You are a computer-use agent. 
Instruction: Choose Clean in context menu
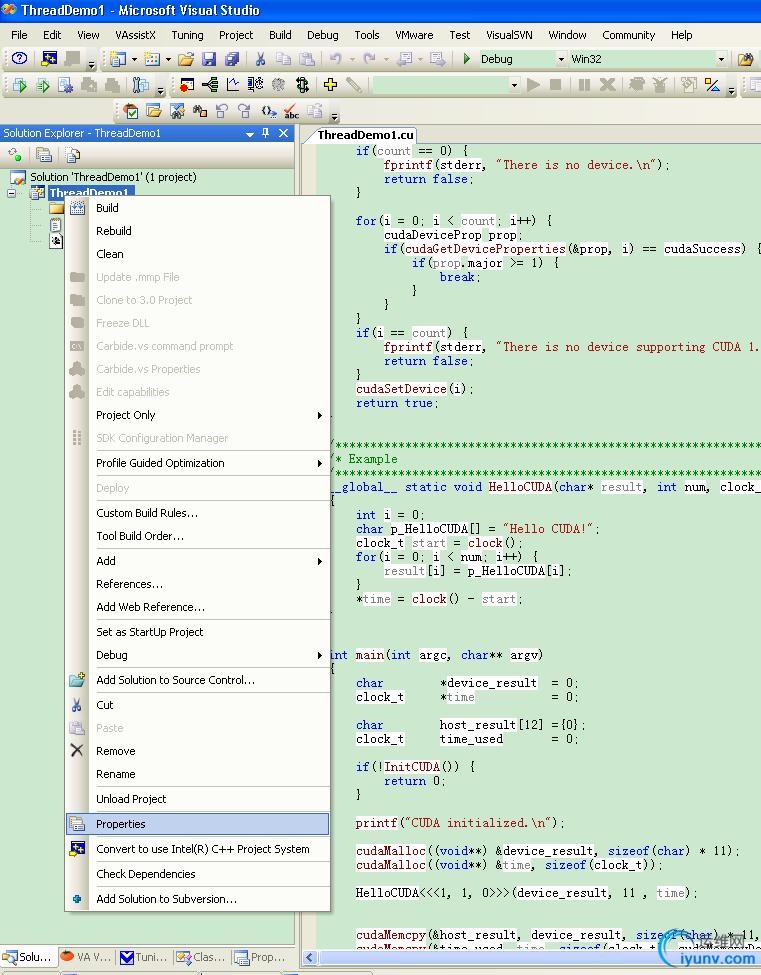tap(197, 254)
